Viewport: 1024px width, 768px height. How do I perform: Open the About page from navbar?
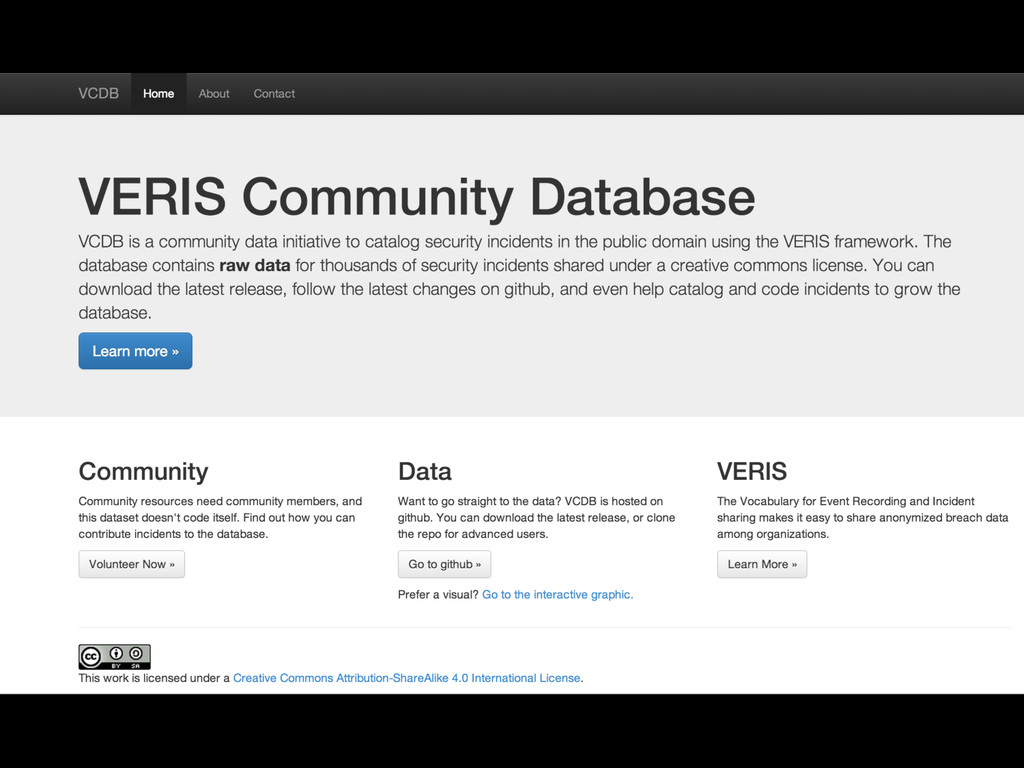[x=214, y=93]
